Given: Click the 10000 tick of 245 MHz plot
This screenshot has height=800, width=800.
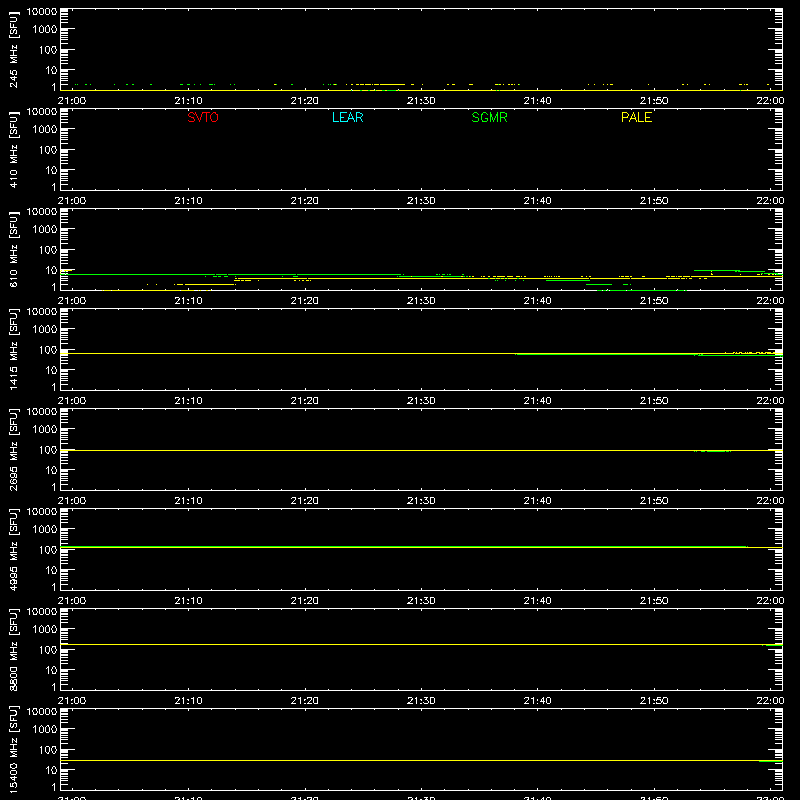Looking at the screenshot, I should 42,12.
